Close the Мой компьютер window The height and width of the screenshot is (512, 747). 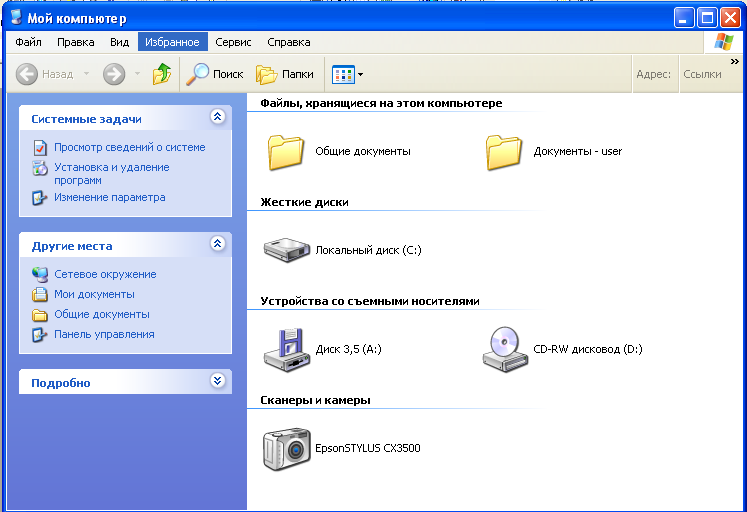point(730,18)
